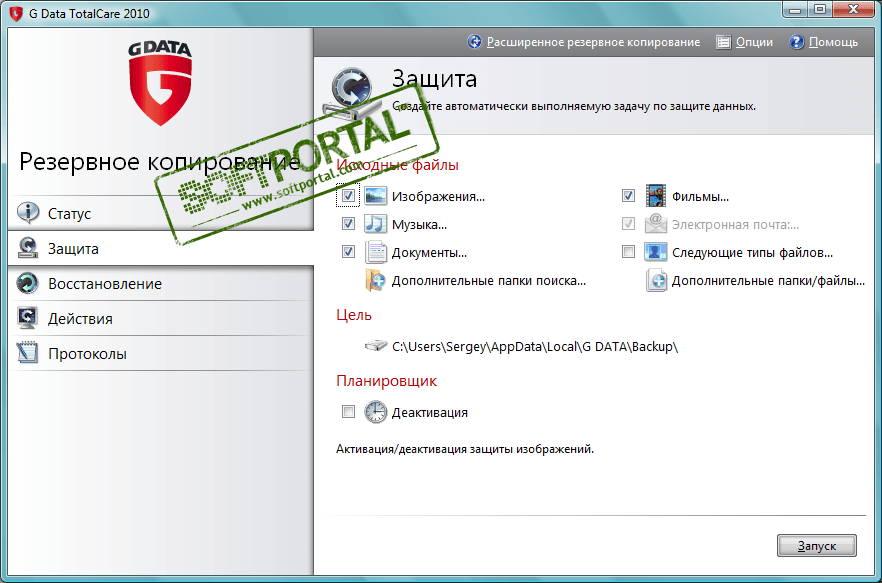Click the Фильмы film strip icon
The height and width of the screenshot is (583, 882).
click(656, 196)
